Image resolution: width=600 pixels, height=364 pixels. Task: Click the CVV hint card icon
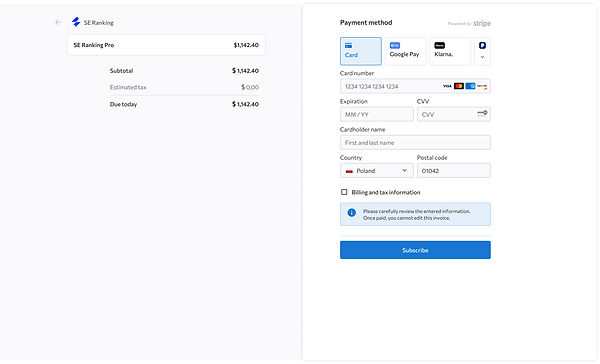coord(482,113)
